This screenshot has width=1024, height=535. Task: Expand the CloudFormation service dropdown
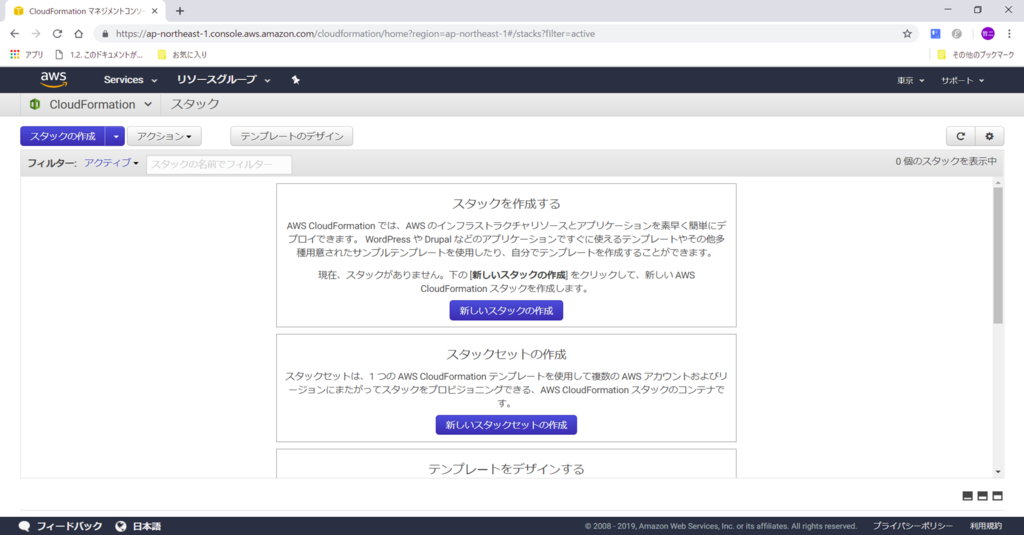(148, 105)
